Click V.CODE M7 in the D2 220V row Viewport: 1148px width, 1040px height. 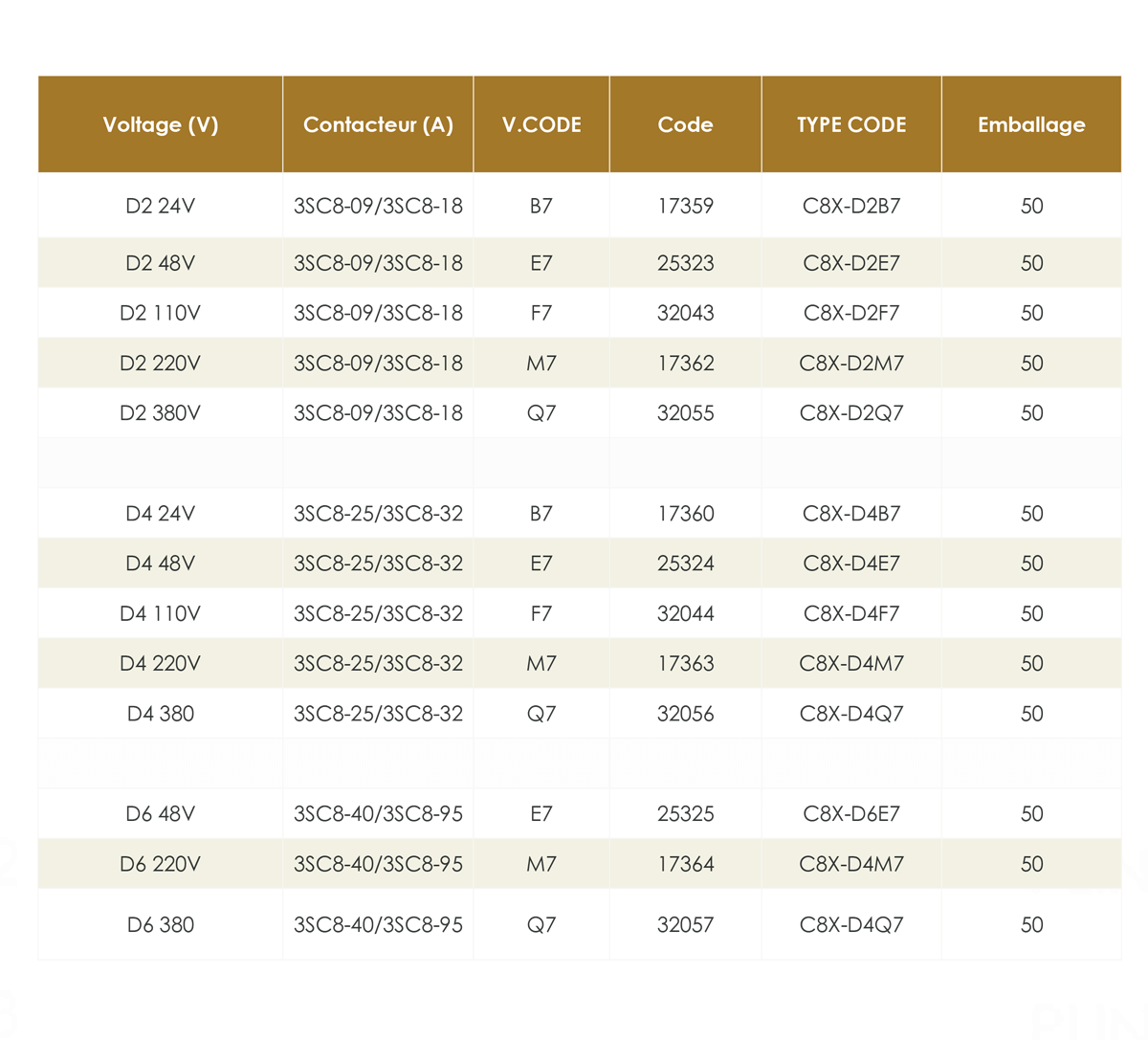click(x=541, y=364)
